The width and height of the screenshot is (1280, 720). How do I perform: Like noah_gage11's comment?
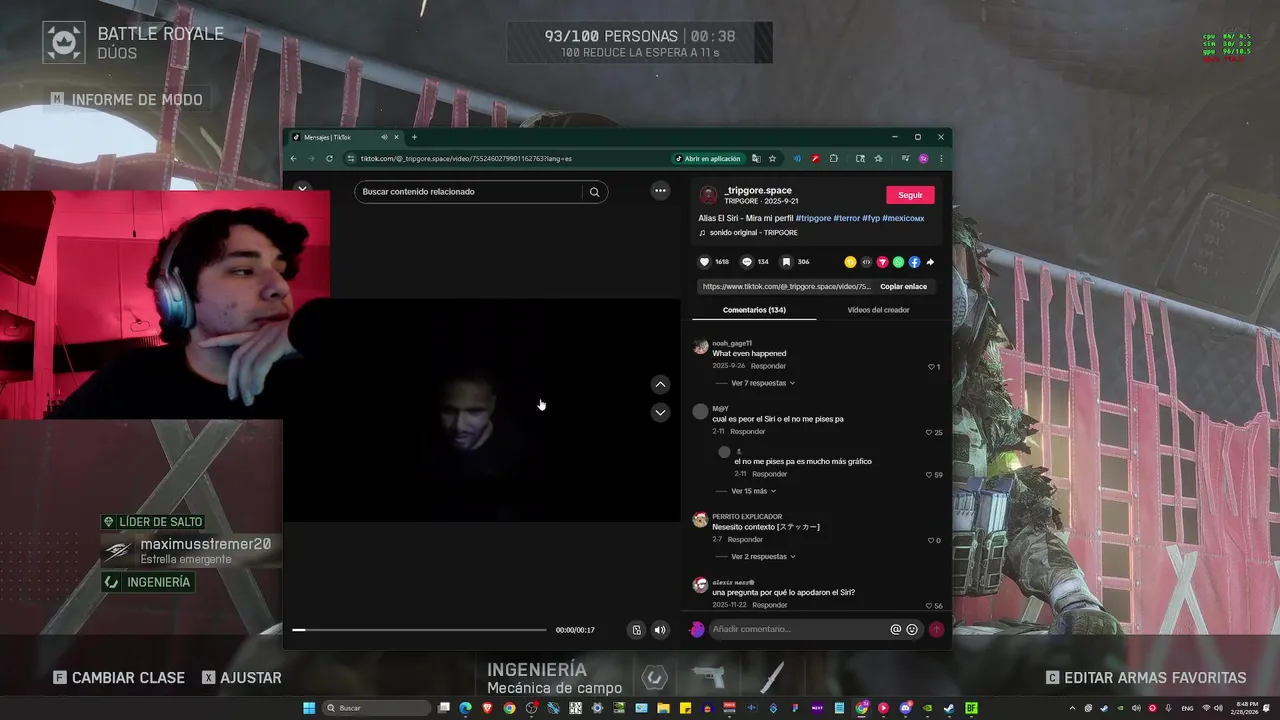[x=931, y=367]
